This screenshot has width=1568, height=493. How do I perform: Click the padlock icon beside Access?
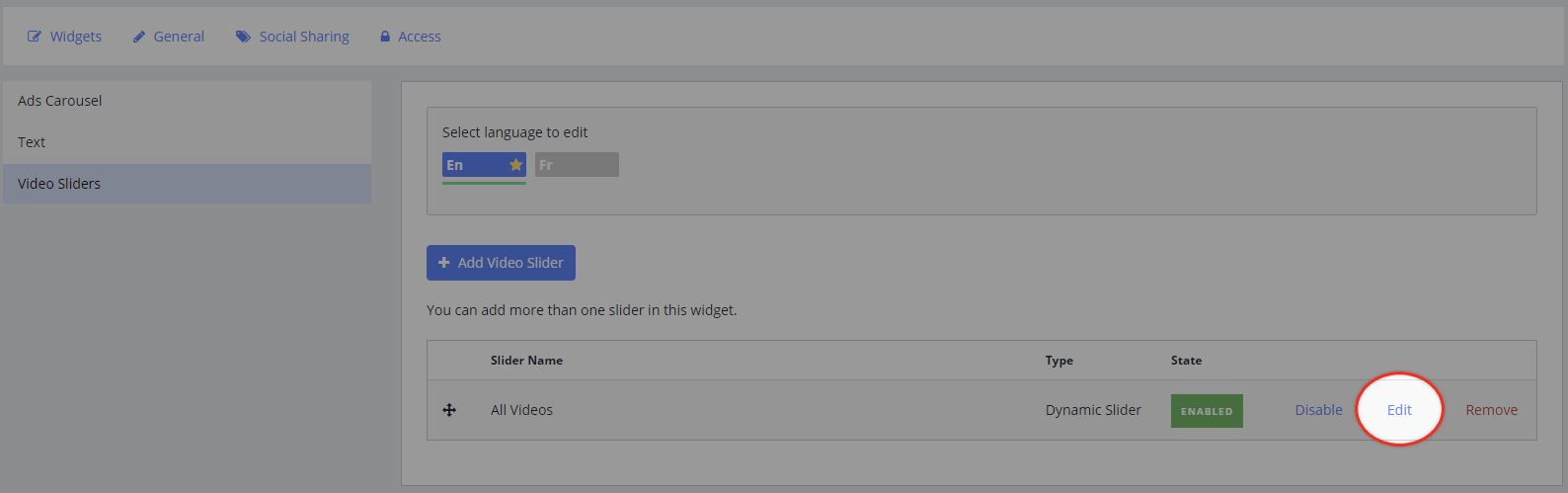385,37
